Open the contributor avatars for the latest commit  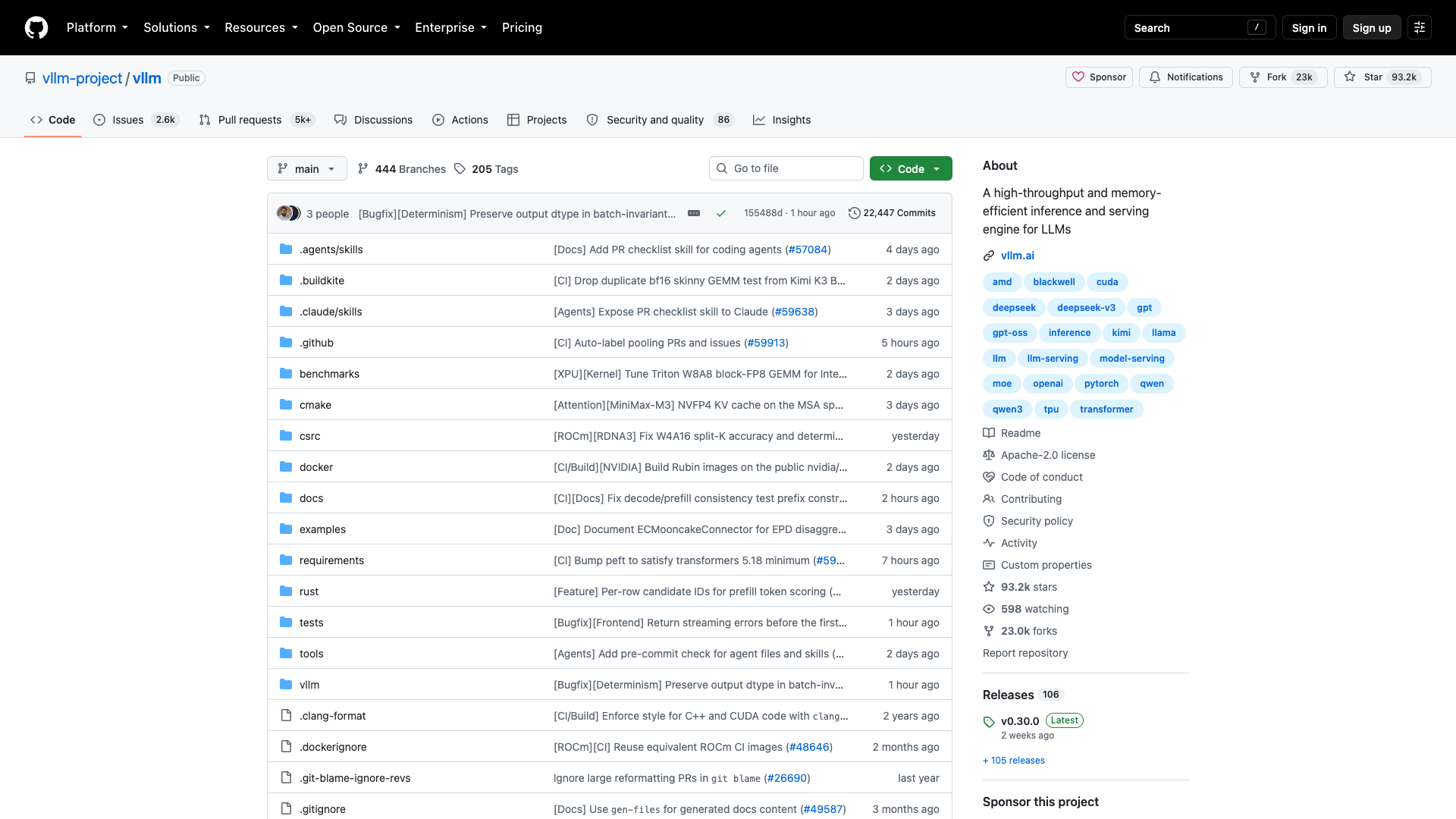(289, 213)
